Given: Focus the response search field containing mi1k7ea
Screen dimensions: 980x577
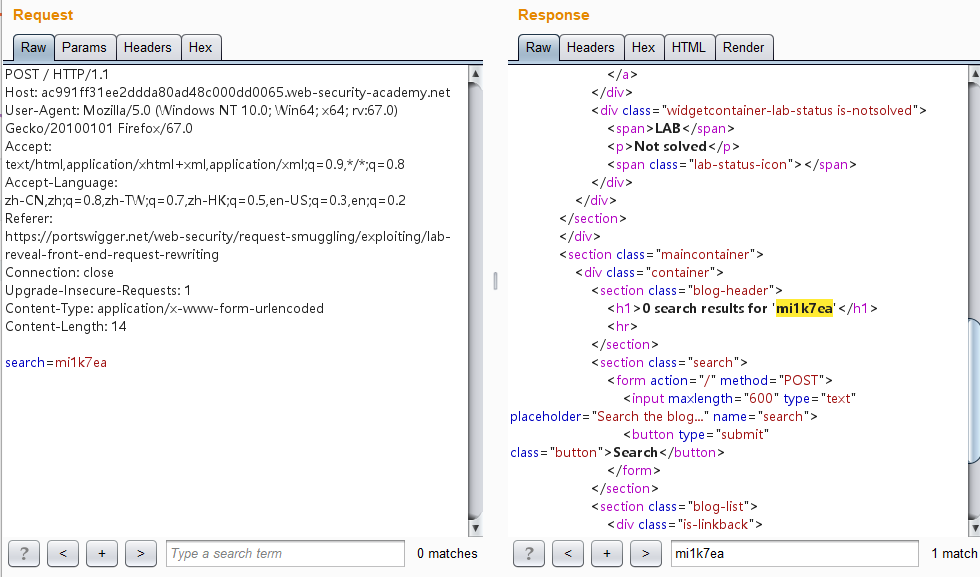Looking at the screenshot, I should (x=792, y=553).
